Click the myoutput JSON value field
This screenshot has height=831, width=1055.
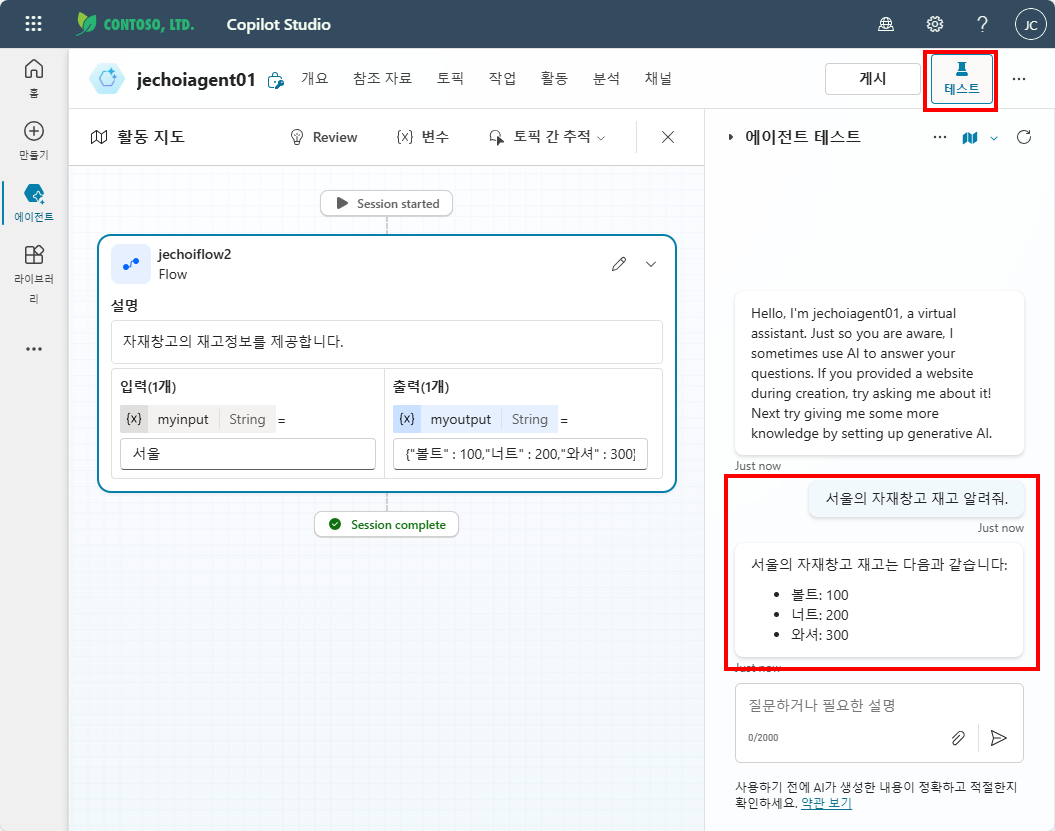pyautogui.click(x=520, y=454)
